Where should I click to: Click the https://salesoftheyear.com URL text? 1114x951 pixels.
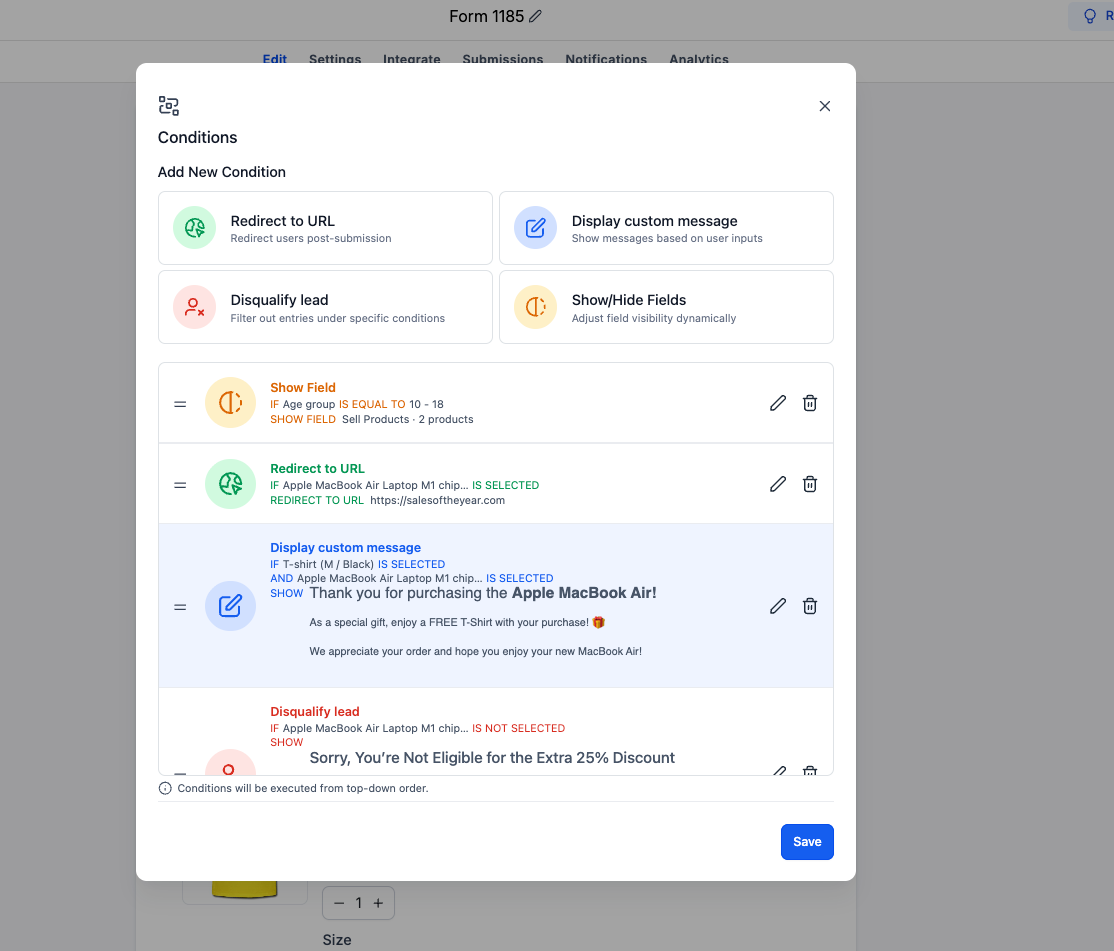pyautogui.click(x=438, y=500)
